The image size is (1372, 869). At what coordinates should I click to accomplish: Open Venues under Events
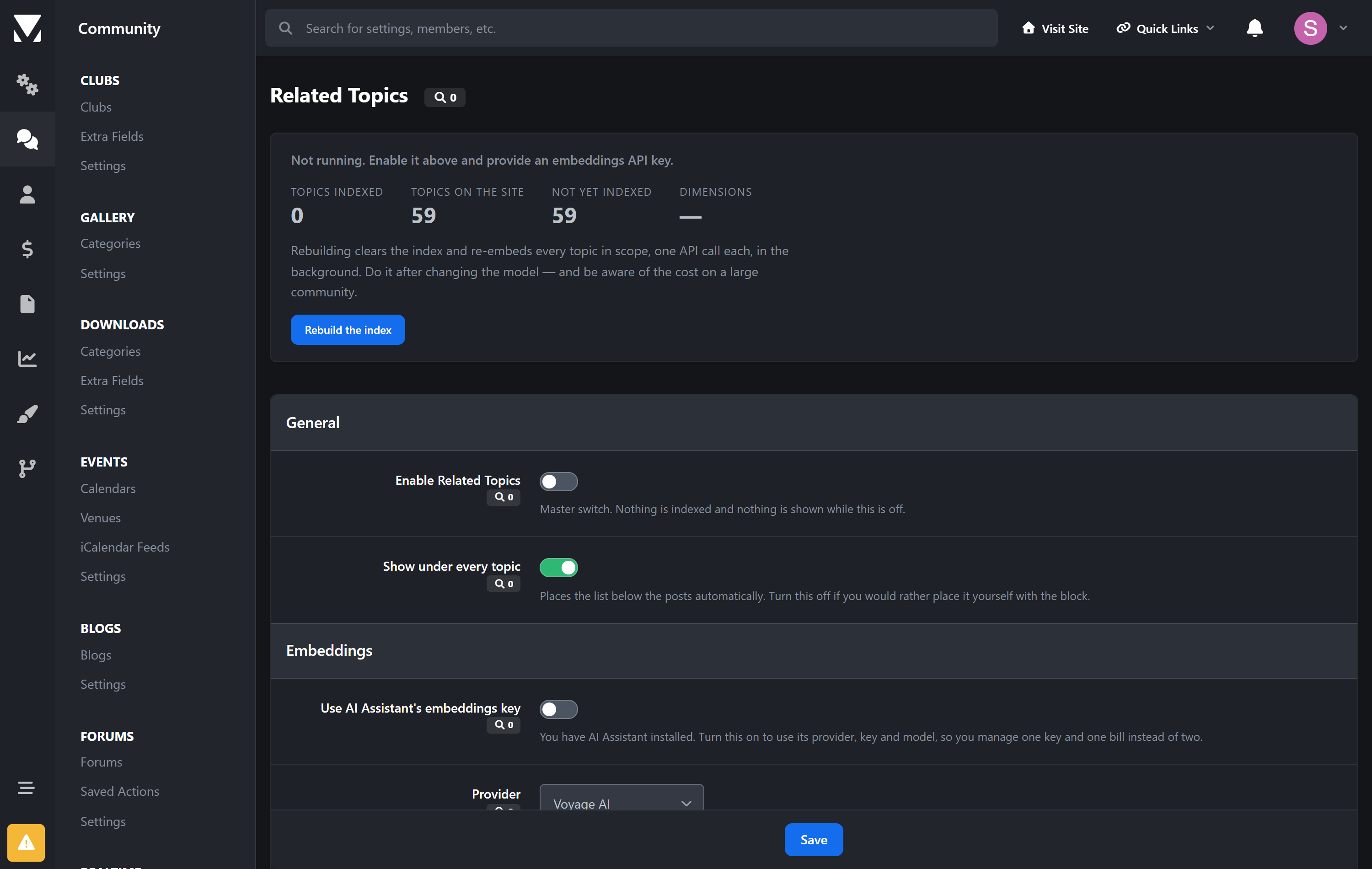tap(101, 518)
